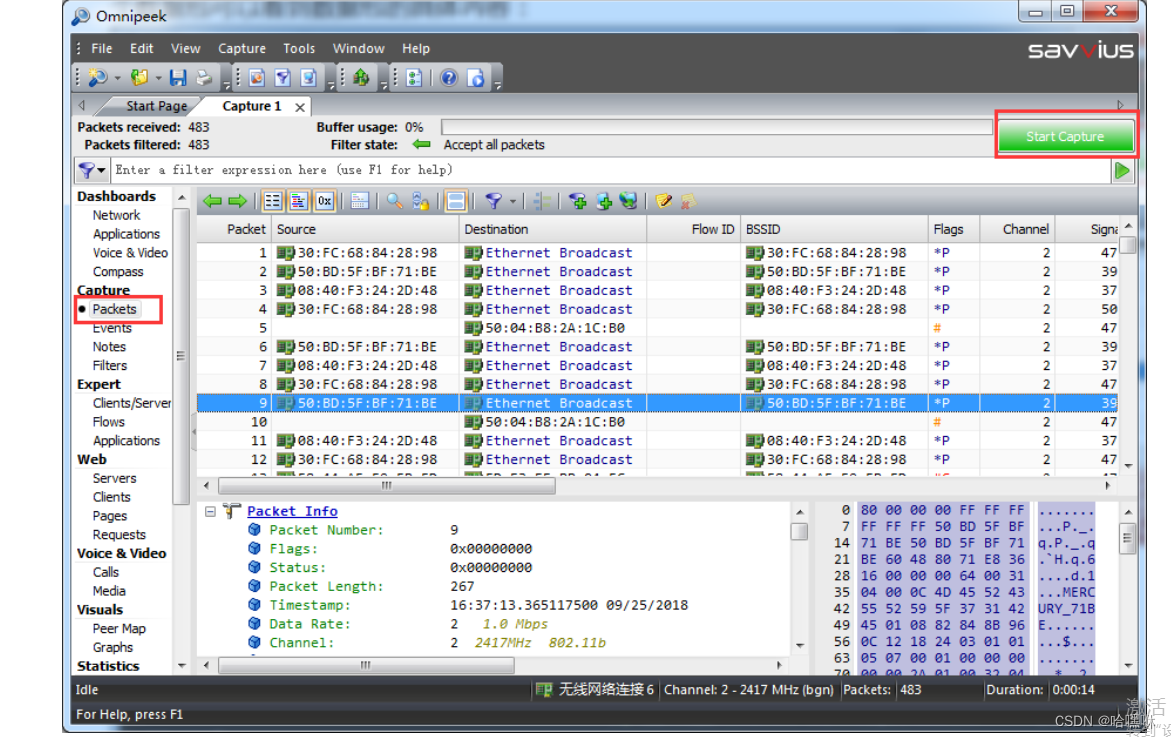Click the Packet Info link heading

click(292, 511)
